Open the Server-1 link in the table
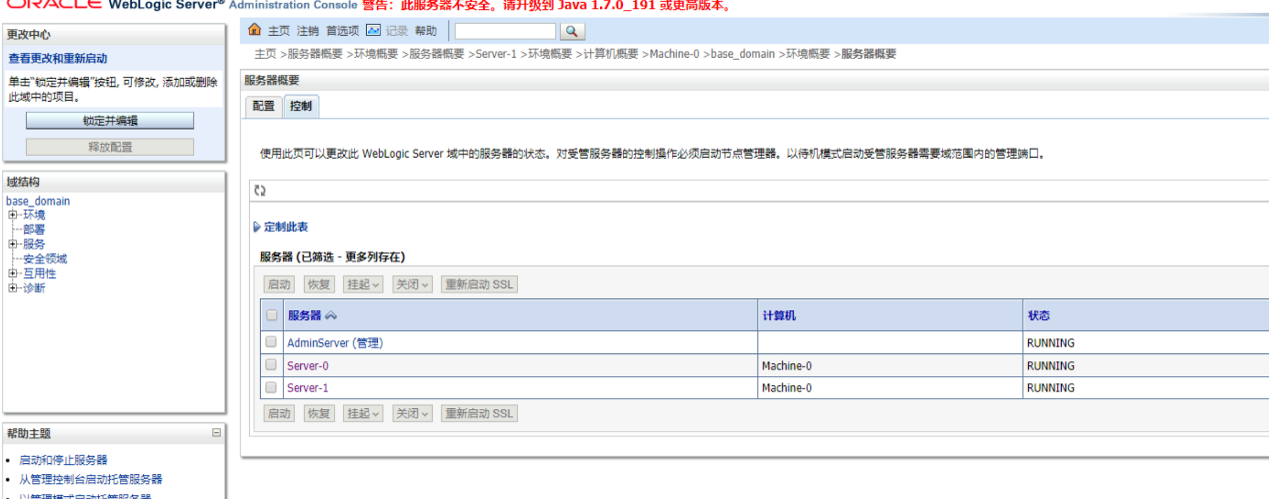Viewport: 1274px width, 504px height. point(308,388)
